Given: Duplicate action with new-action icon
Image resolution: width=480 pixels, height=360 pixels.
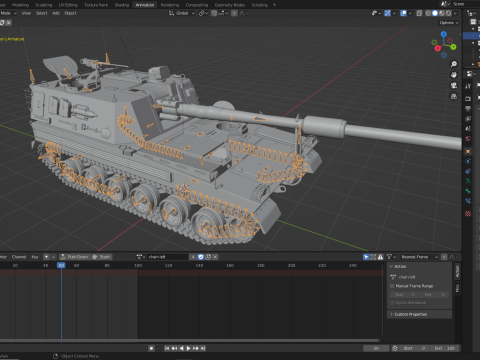Looking at the screenshot, I should [x=208, y=257].
